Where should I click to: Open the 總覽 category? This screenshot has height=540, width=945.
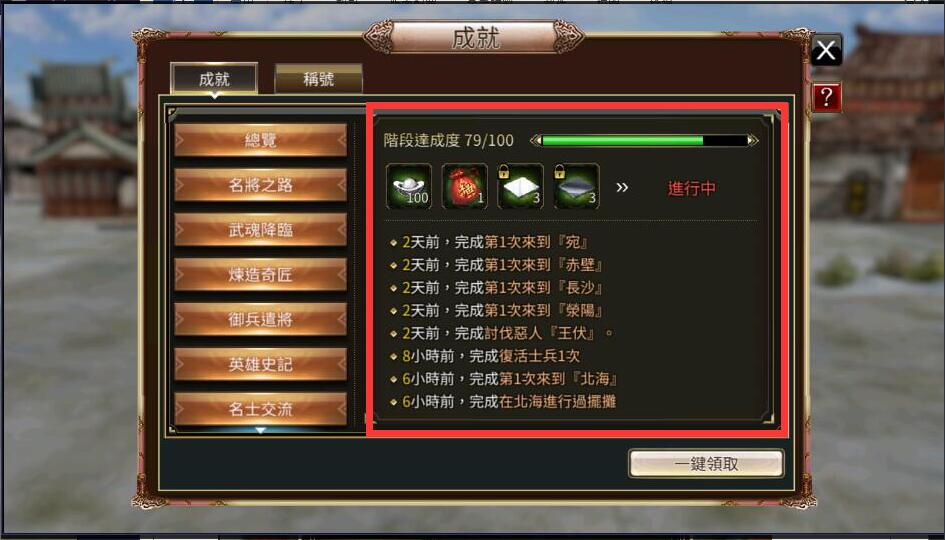260,140
